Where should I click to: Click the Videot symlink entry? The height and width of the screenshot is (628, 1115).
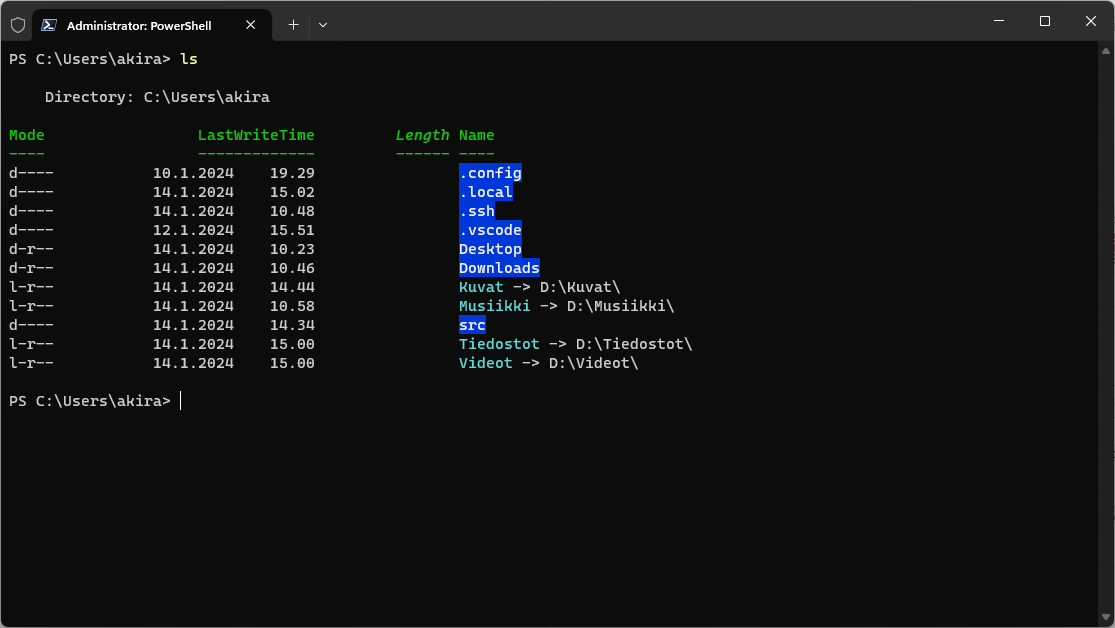485,362
